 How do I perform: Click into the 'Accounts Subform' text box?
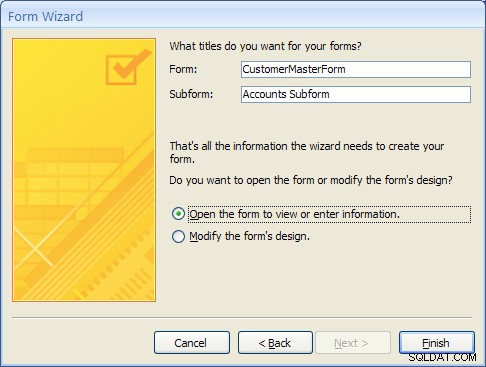(356, 94)
